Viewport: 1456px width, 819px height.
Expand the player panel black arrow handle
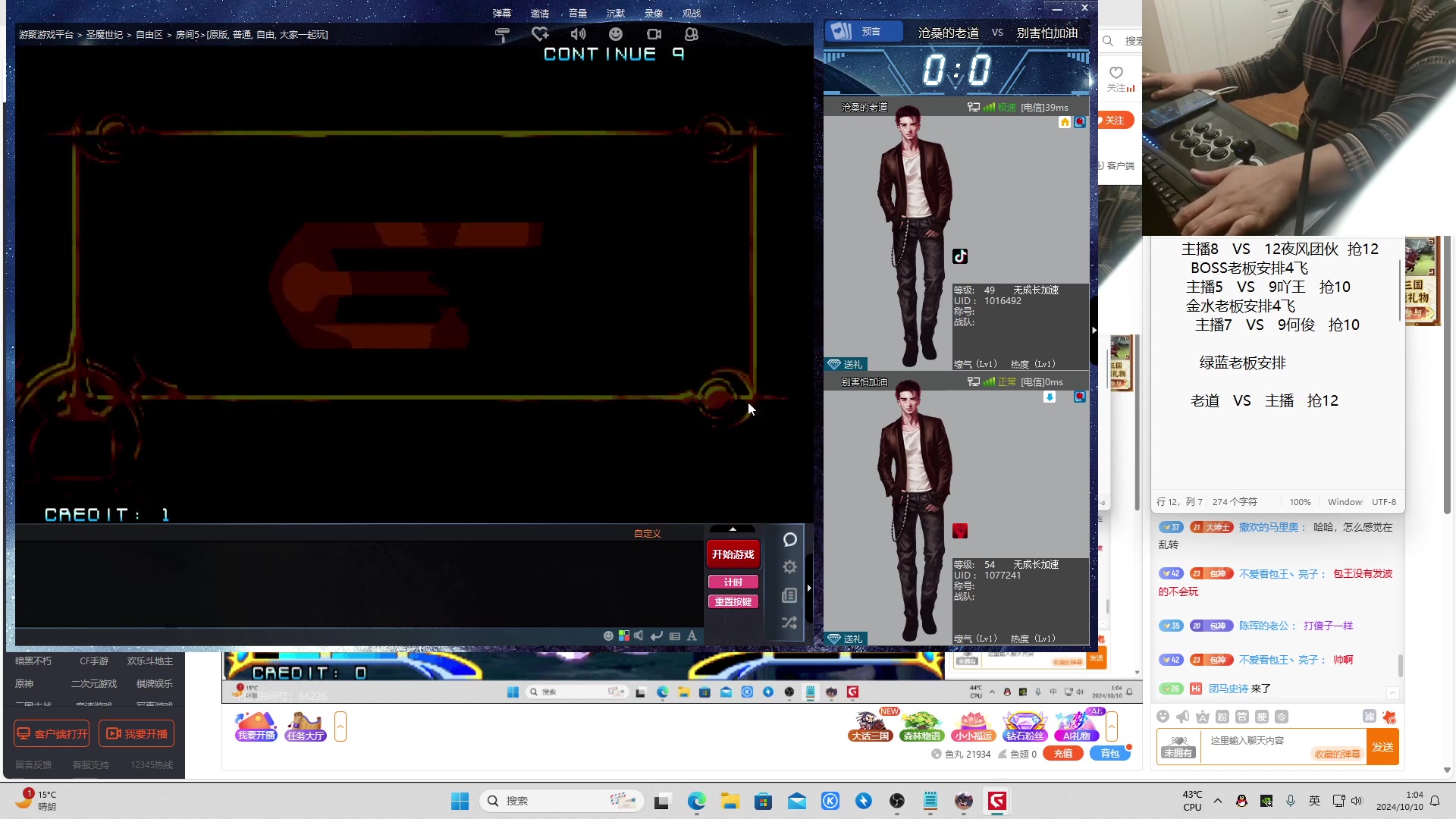pos(1094,330)
